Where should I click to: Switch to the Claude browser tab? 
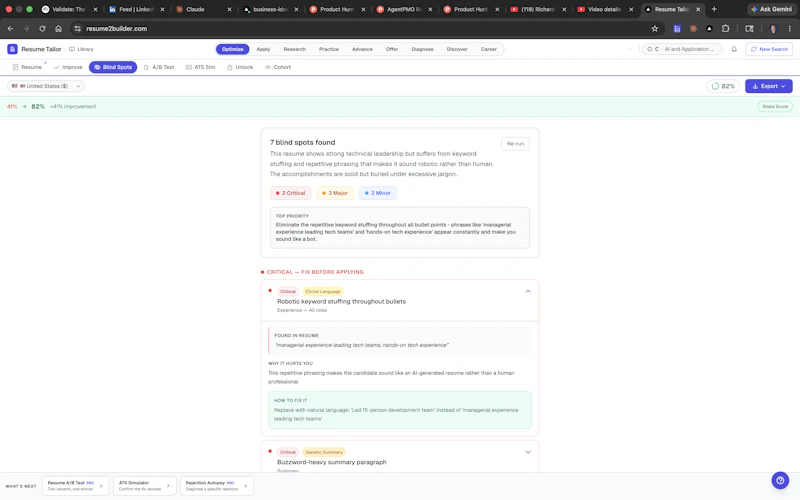[x=202, y=9]
